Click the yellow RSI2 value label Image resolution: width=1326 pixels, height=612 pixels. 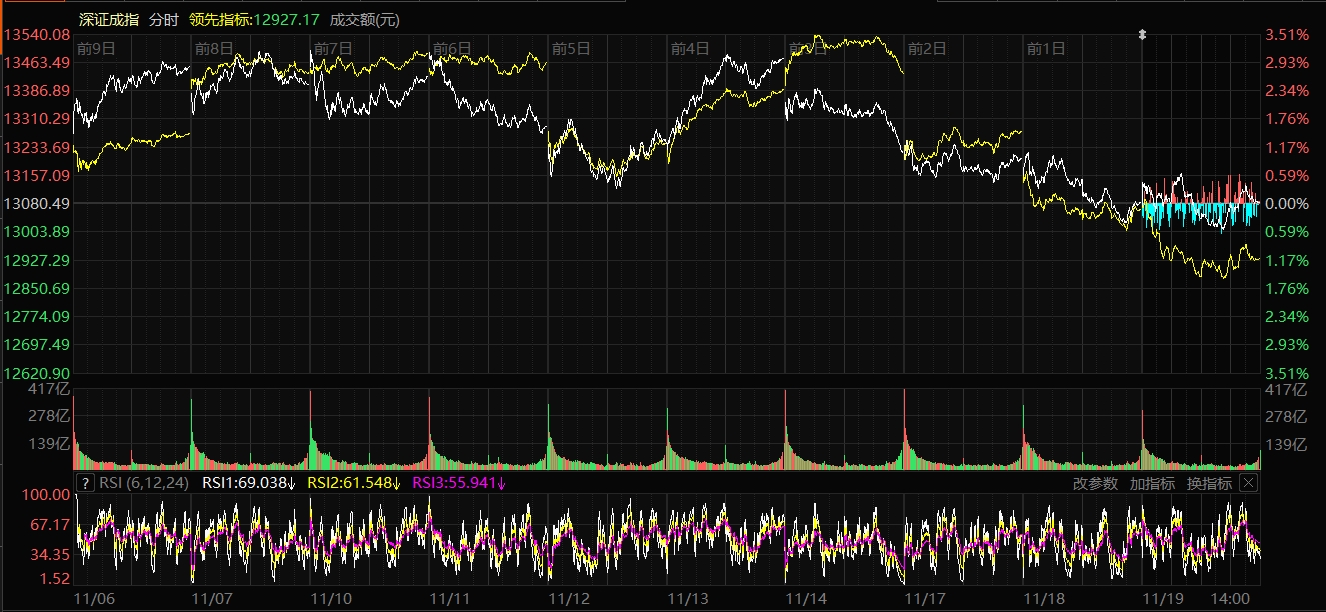tap(353, 483)
